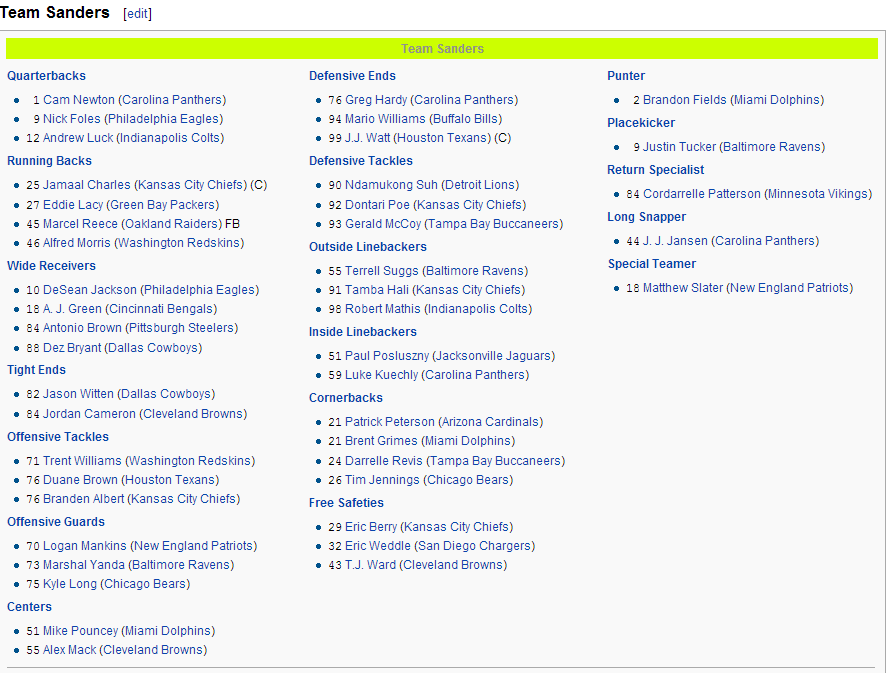The width and height of the screenshot is (887, 673).
Task: Follow the Nick Foles link
Action: tap(72, 119)
